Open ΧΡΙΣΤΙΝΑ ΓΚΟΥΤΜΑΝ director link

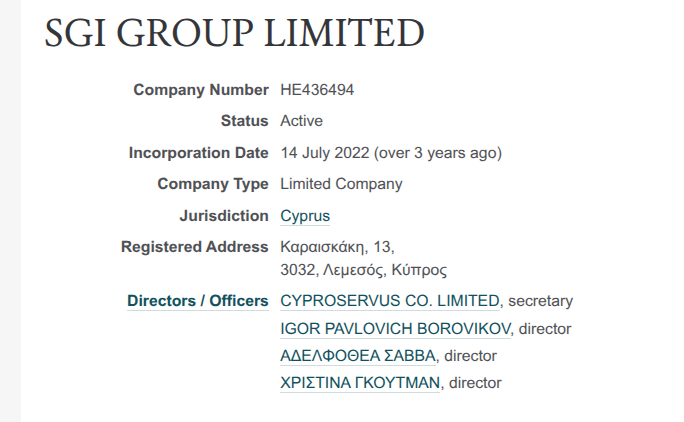tap(360, 382)
